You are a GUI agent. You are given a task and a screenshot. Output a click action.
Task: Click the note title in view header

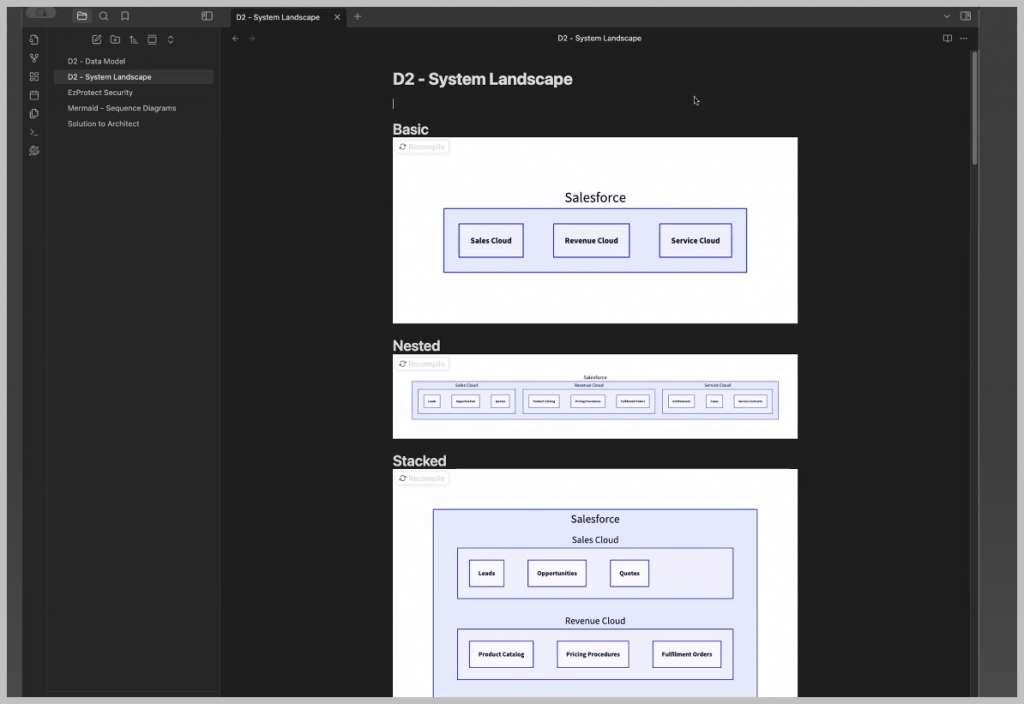click(599, 39)
